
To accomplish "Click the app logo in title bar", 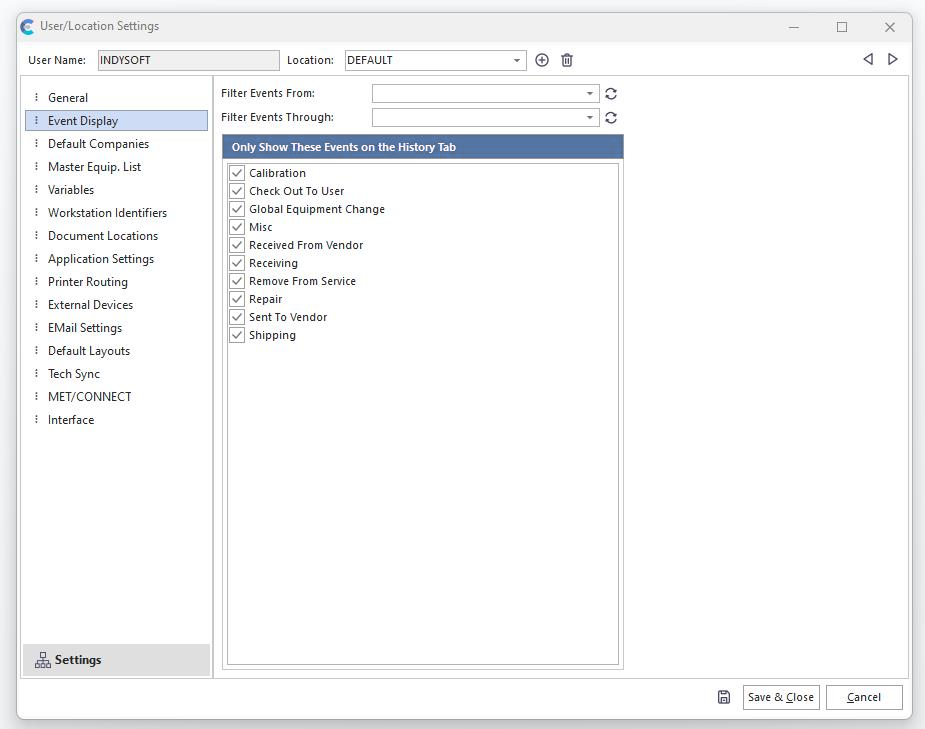I will [x=27, y=27].
